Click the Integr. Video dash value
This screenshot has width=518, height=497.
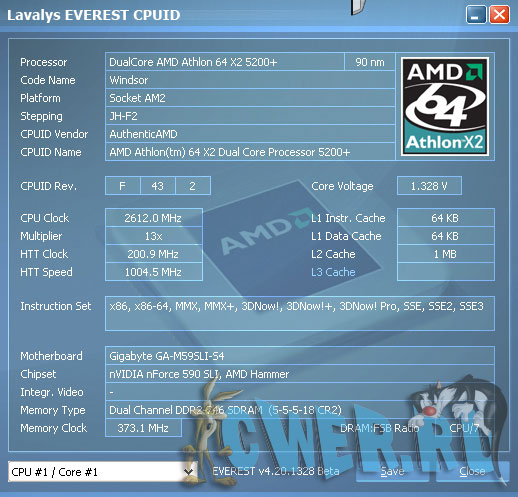tap(300, 392)
